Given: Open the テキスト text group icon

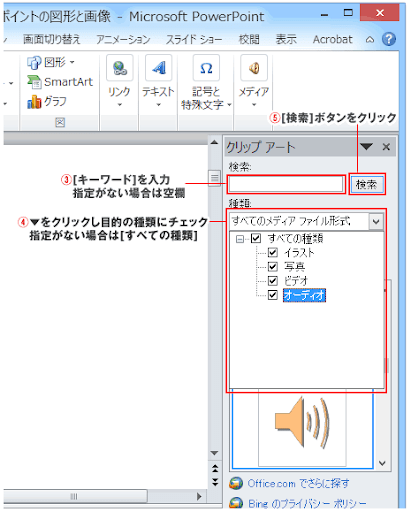Looking at the screenshot, I should pyautogui.click(x=158, y=68).
